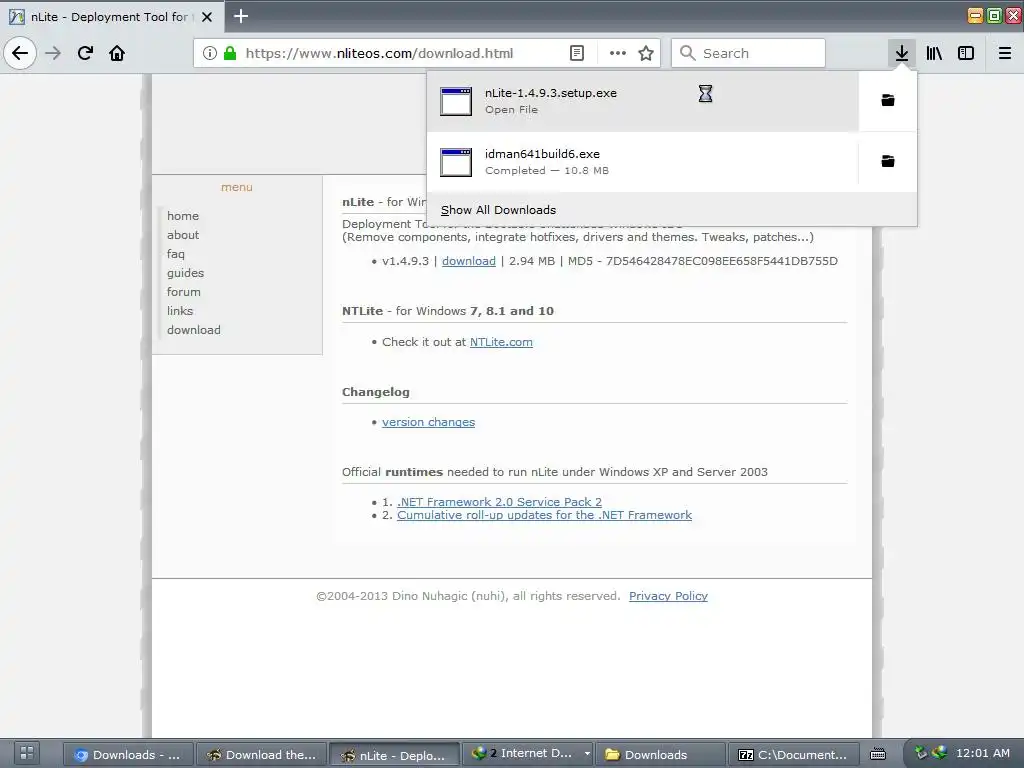Open file nLite-1.4.9.3.setup.exe from downloads

click(x=643, y=101)
